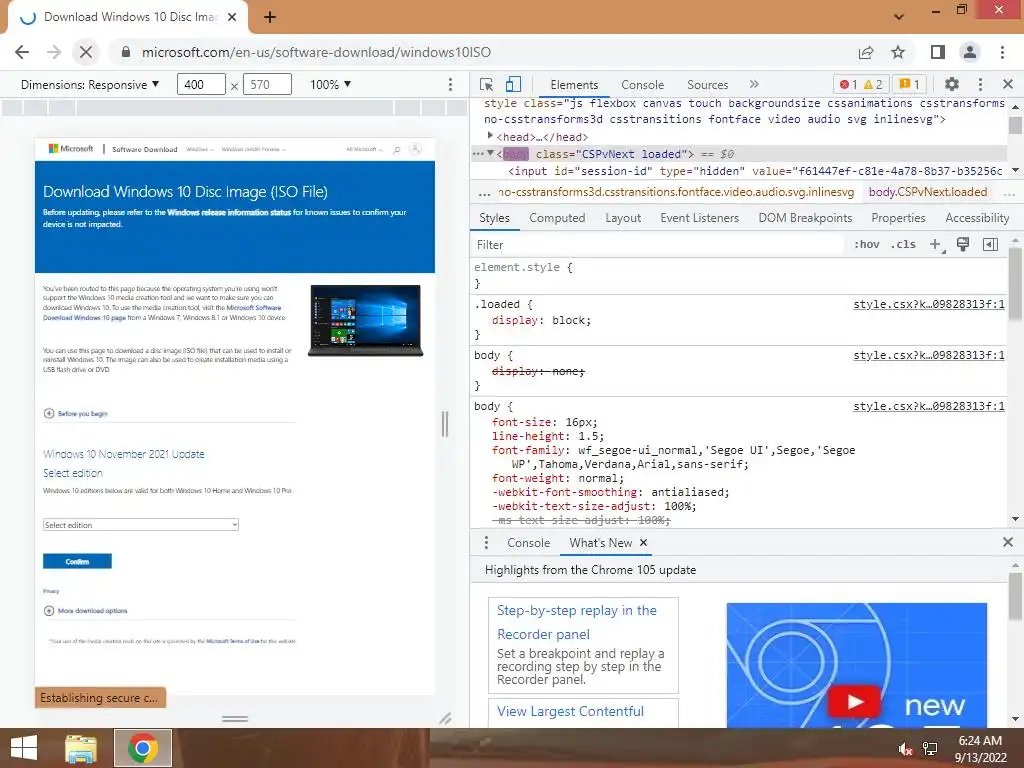
Task: Click the width field showing 400
Action: [201, 84]
